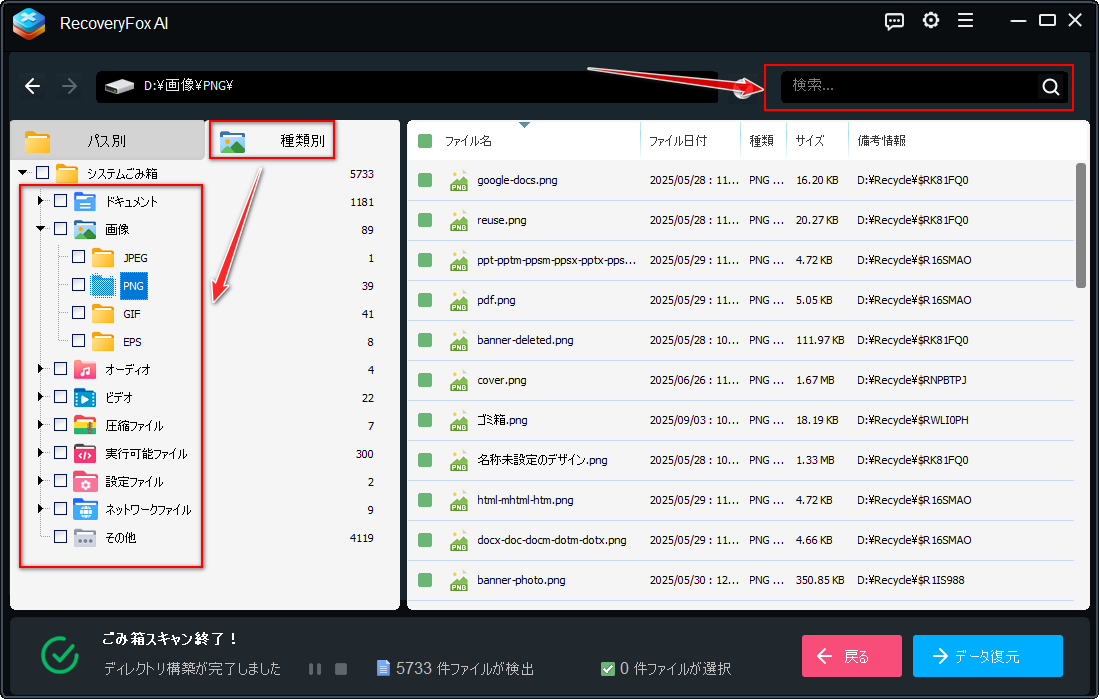The width and height of the screenshot is (1099, 699).
Task: Click the データ復元 button
Action: 987,656
